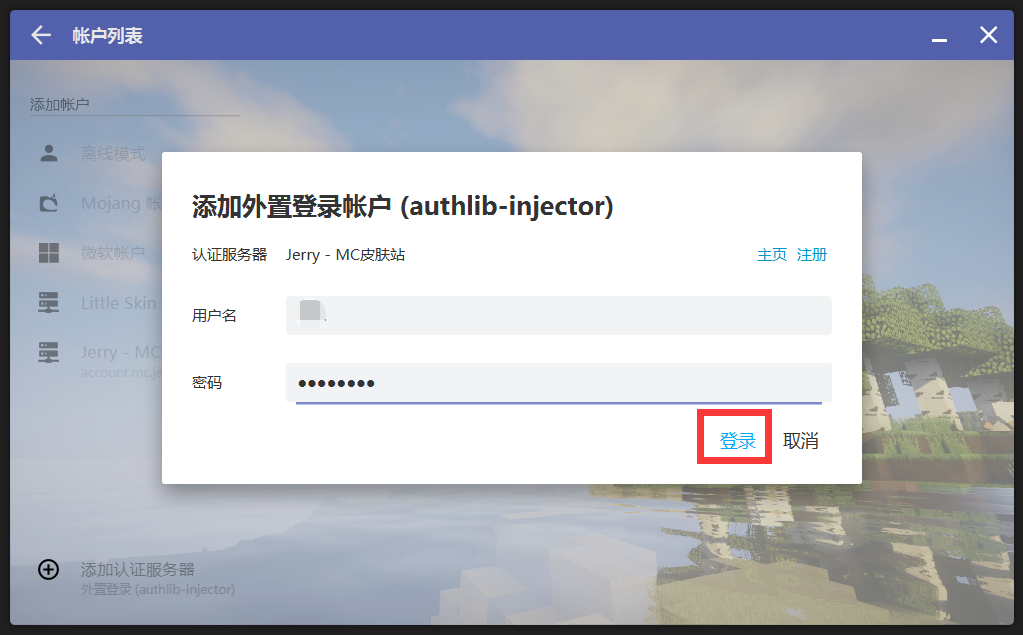The height and width of the screenshot is (635, 1023).
Task: Select the Mojang account entry label
Action: (x=120, y=204)
